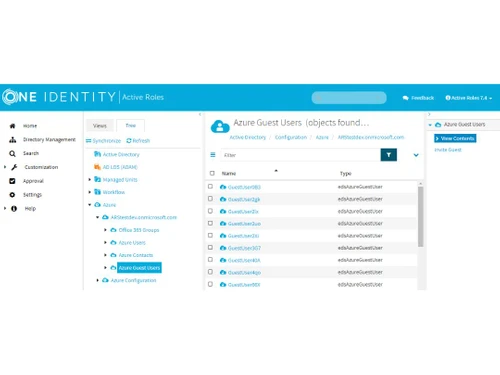Expand the Workflow tree node

click(89, 192)
